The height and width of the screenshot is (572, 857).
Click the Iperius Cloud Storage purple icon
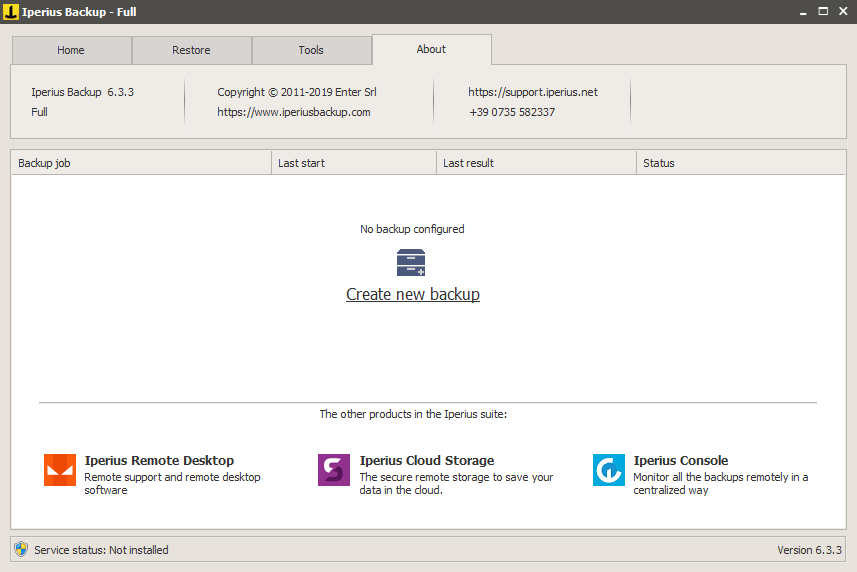[334, 470]
